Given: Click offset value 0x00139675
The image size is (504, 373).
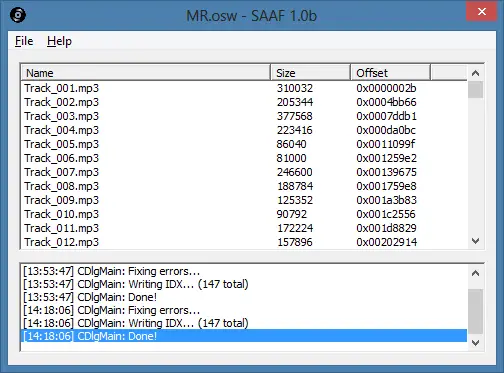Looking at the screenshot, I should point(386,172).
